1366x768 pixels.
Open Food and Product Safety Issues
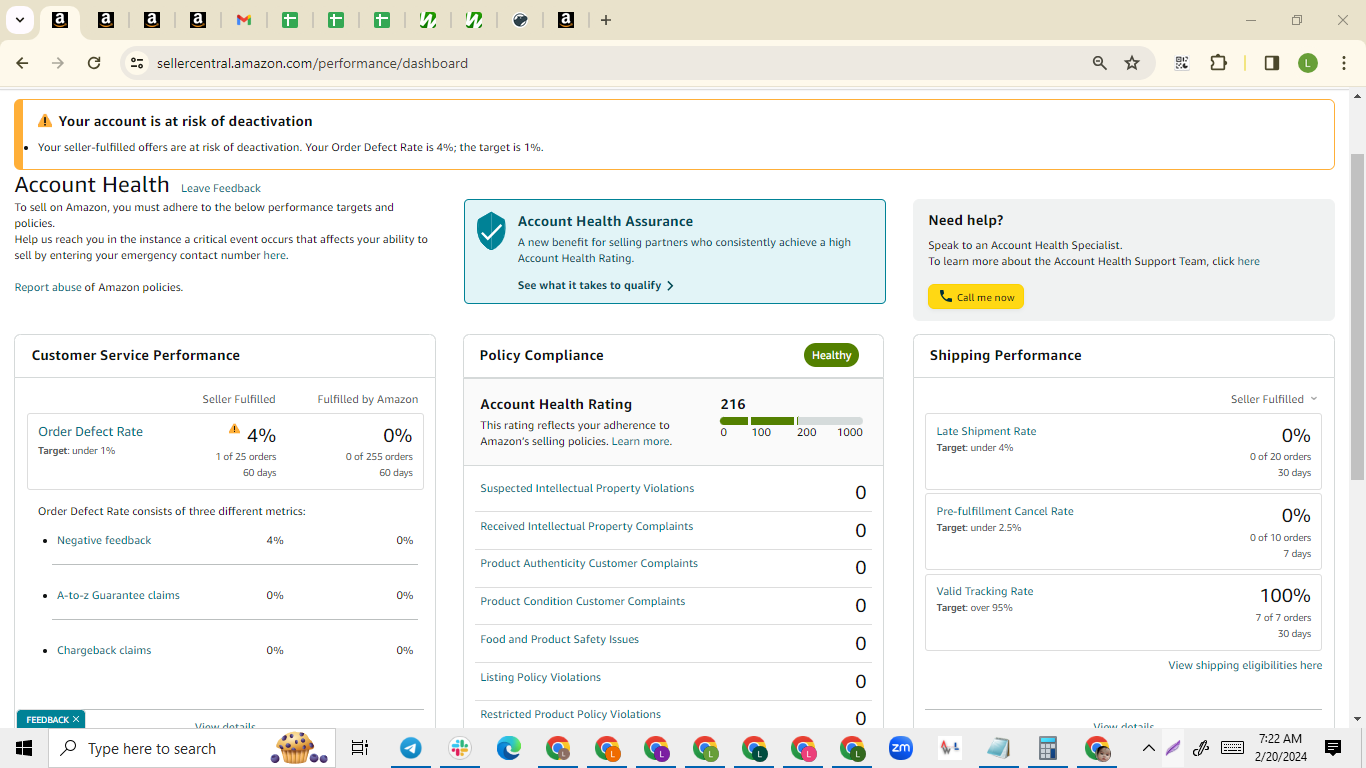[x=559, y=640]
